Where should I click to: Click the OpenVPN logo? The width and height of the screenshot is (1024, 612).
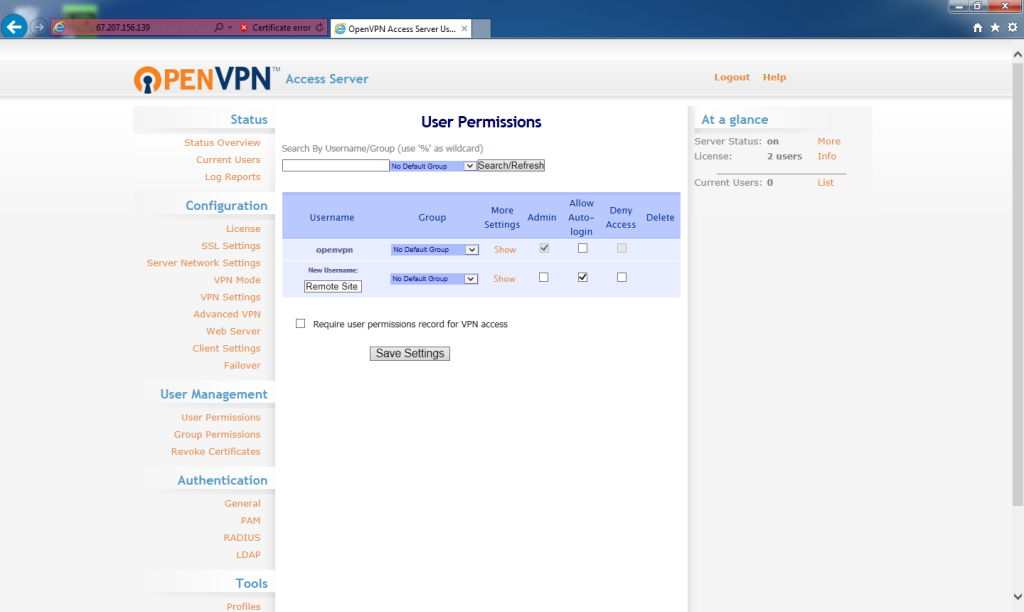pyautogui.click(x=206, y=79)
